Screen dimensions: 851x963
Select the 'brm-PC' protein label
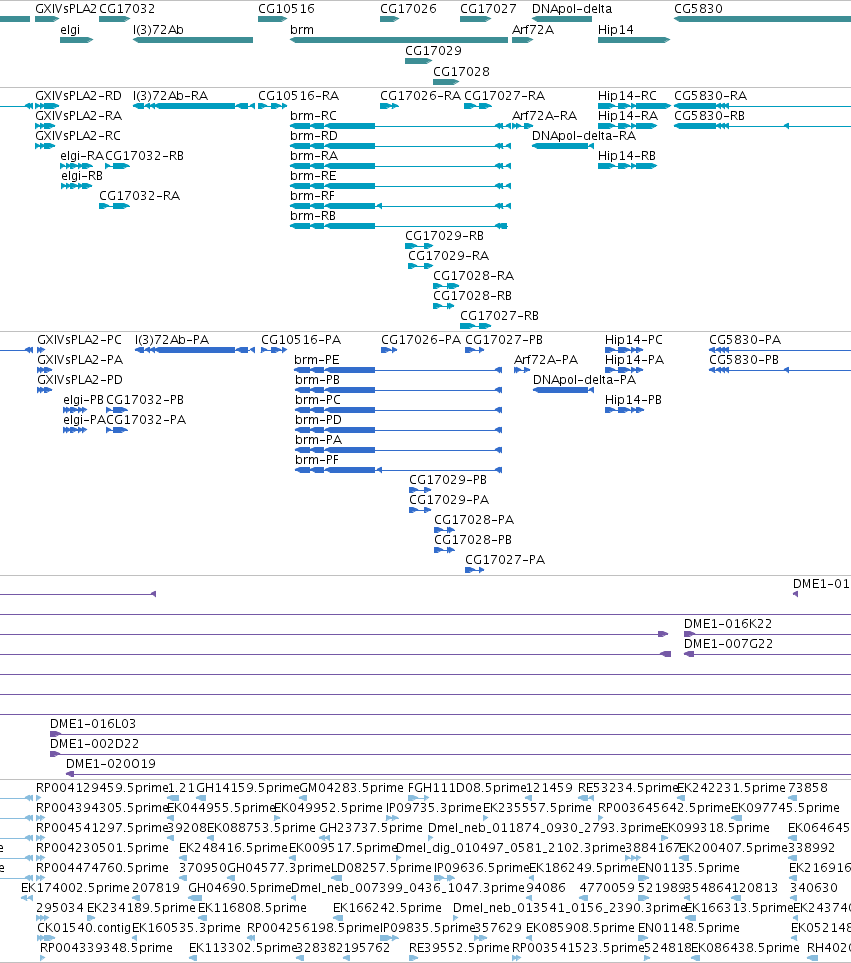(x=317, y=400)
